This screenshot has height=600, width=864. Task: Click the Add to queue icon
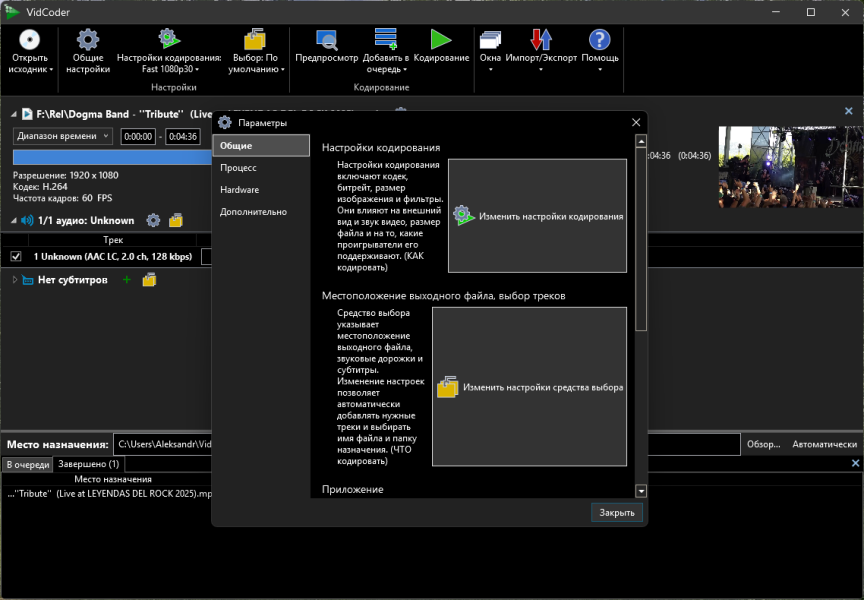point(386,40)
